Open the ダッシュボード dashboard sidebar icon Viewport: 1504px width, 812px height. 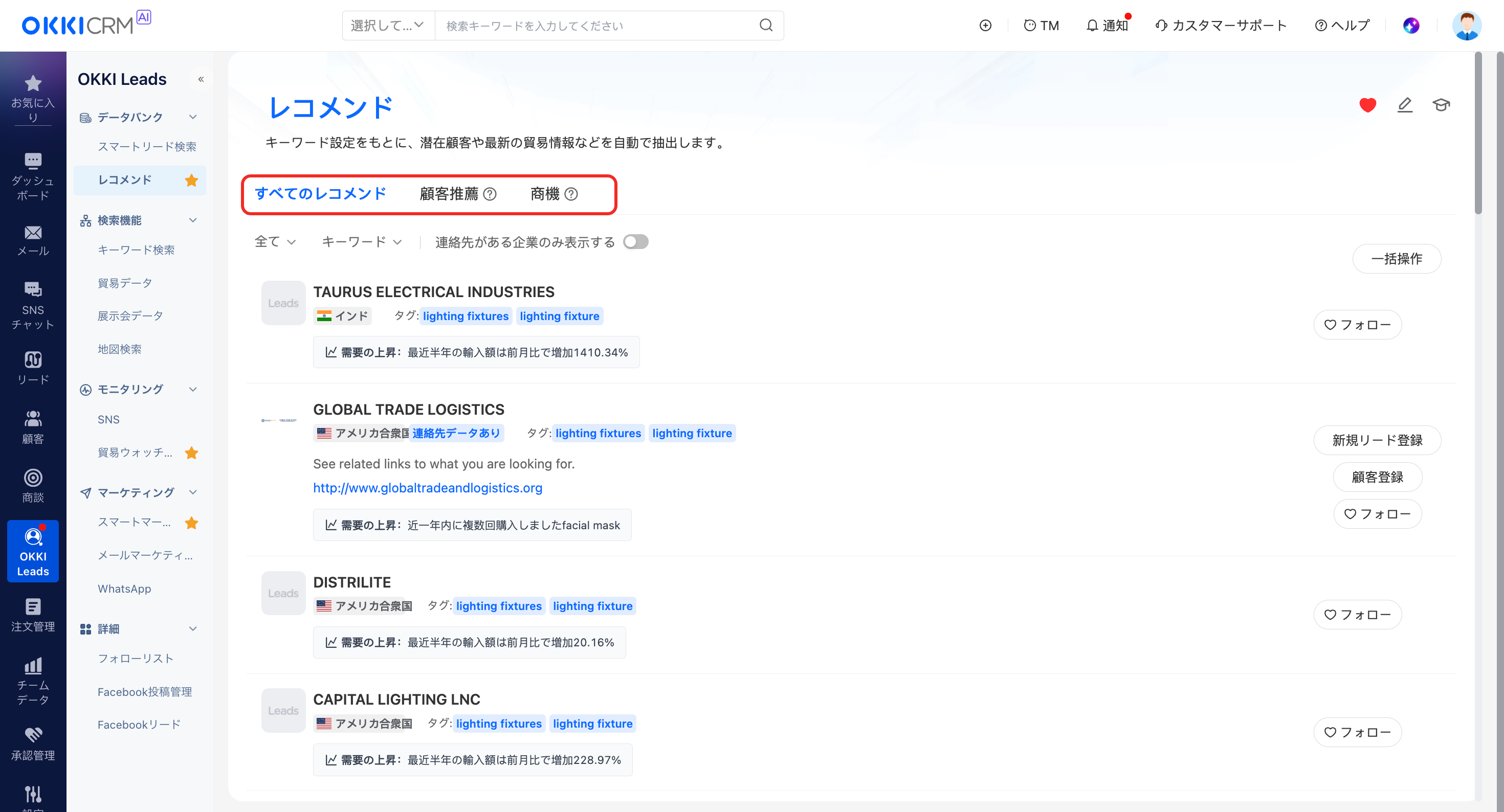click(33, 177)
